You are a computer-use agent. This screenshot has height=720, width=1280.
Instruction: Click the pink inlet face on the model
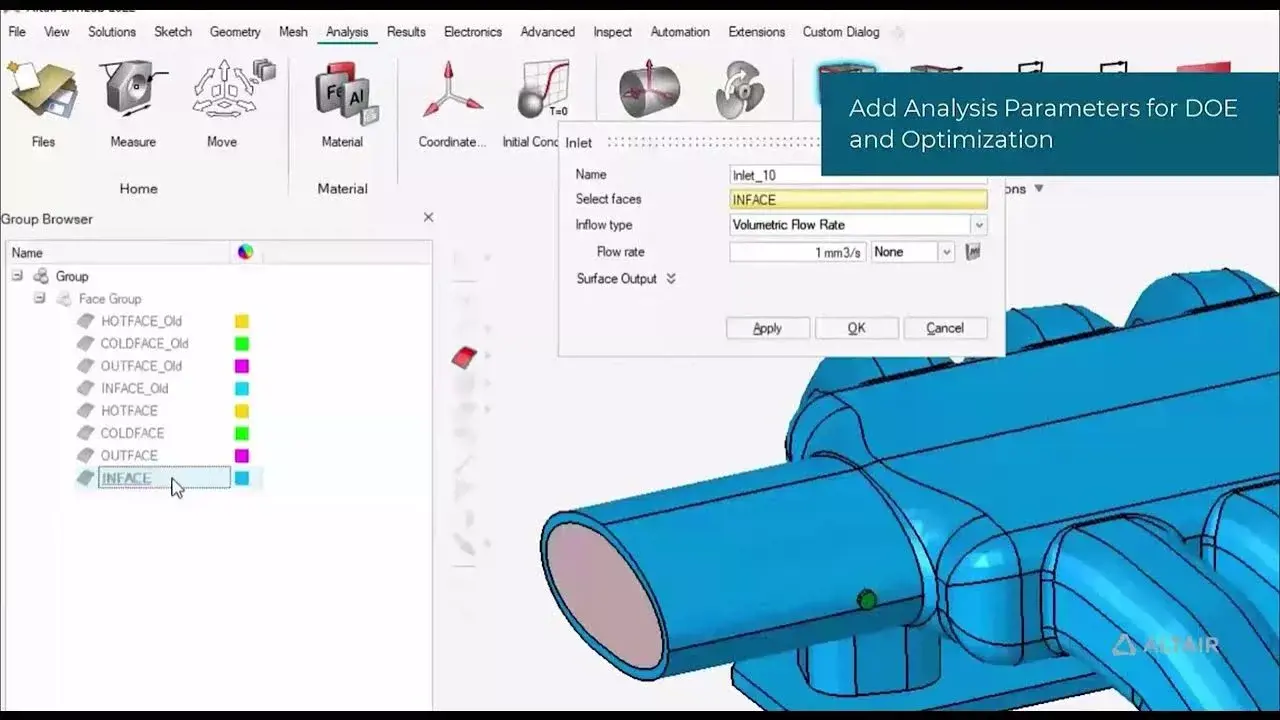tap(603, 596)
